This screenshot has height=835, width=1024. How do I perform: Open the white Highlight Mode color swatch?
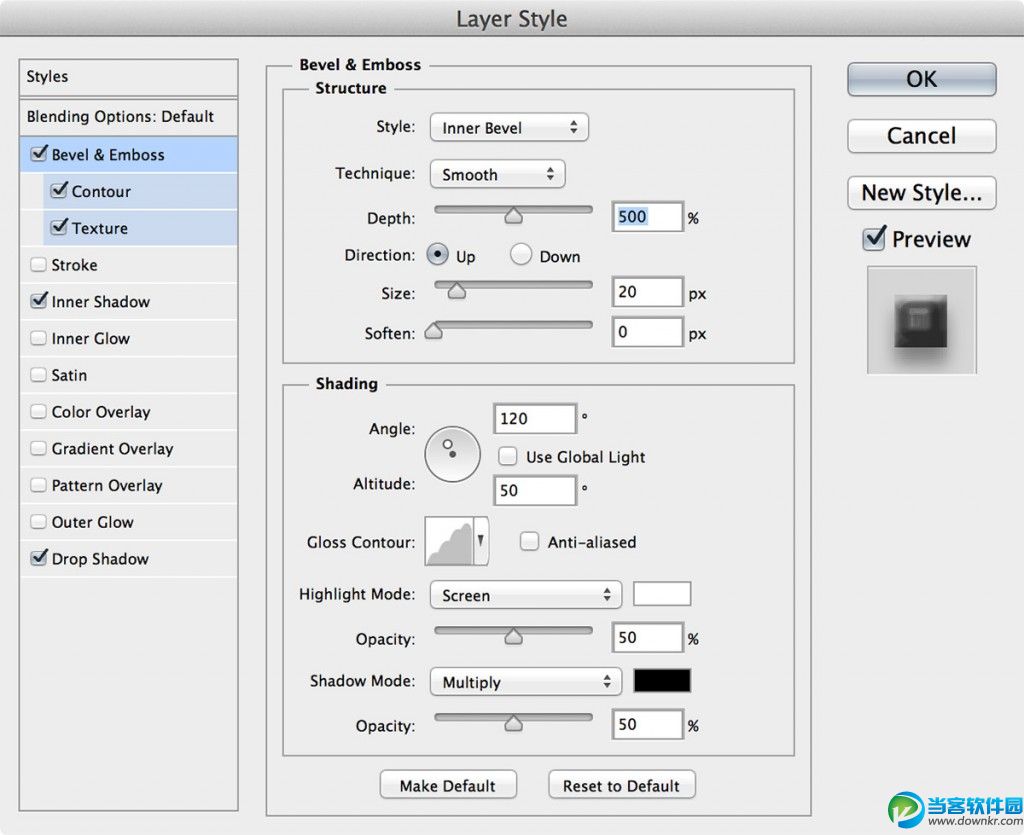(x=662, y=594)
